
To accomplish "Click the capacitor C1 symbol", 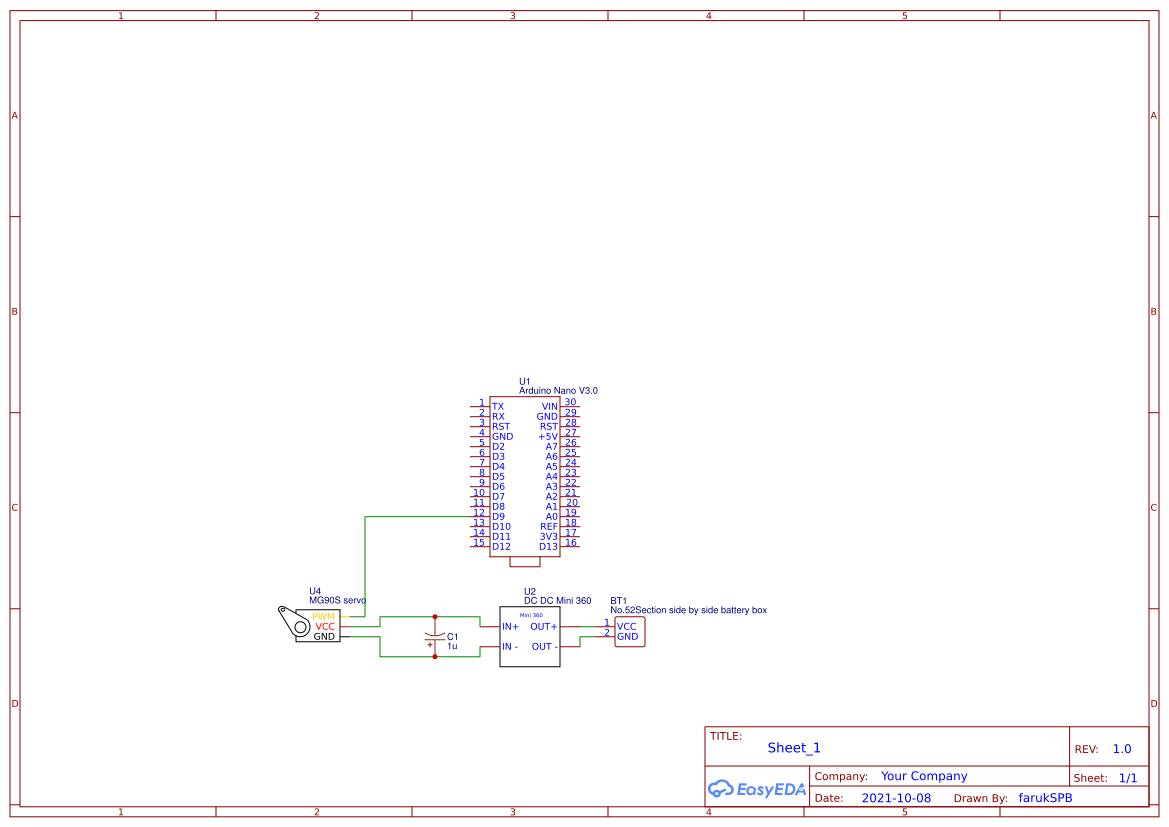I will coord(435,635).
